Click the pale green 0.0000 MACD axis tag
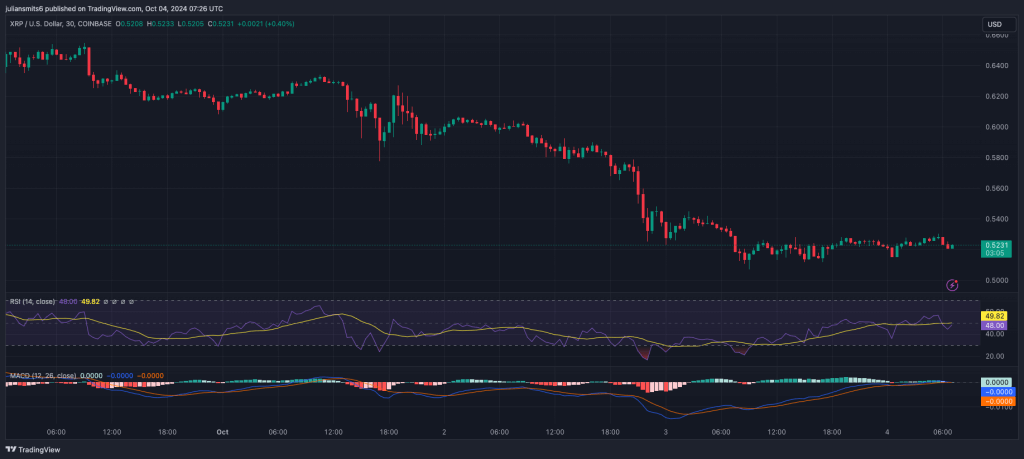Viewport: 1024px width, 459px height. coord(998,383)
